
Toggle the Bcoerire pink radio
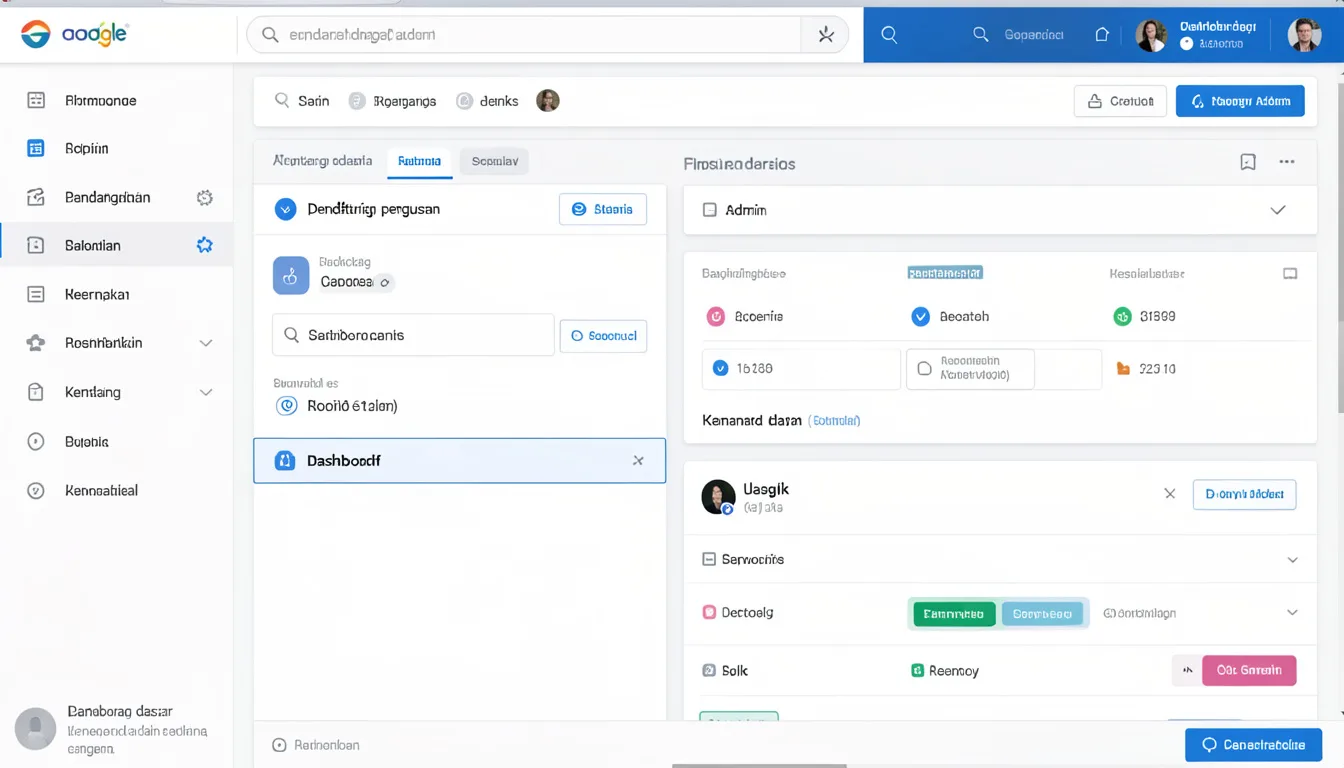click(x=716, y=316)
